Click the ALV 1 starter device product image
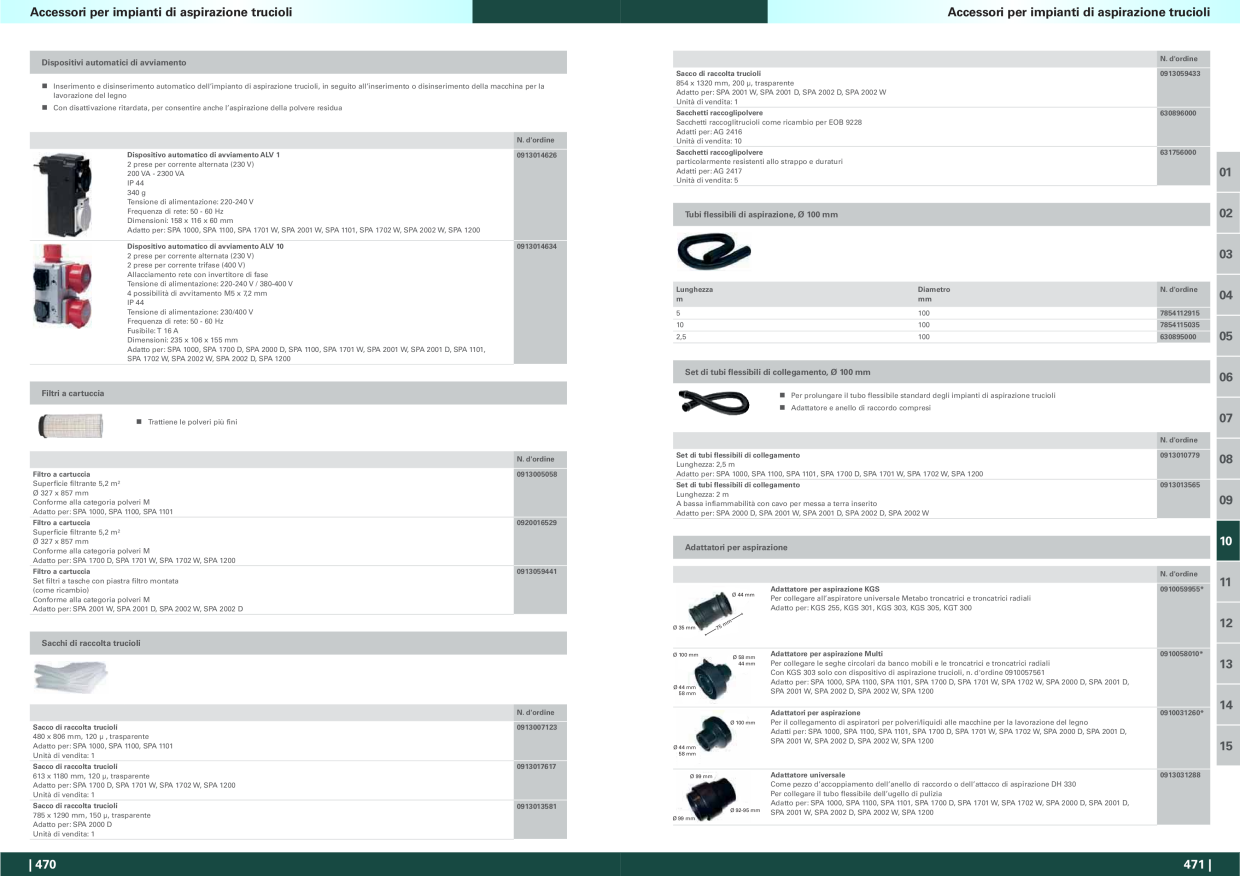Screen dimensions: 1240x876 pyautogui.click(x=63, y=193)
